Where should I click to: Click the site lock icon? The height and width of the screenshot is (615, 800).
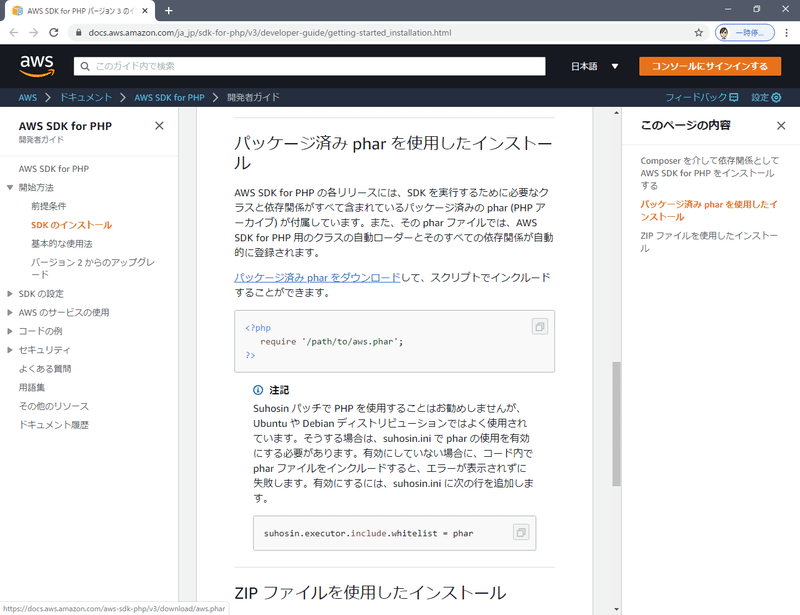(x=78, y=33)
